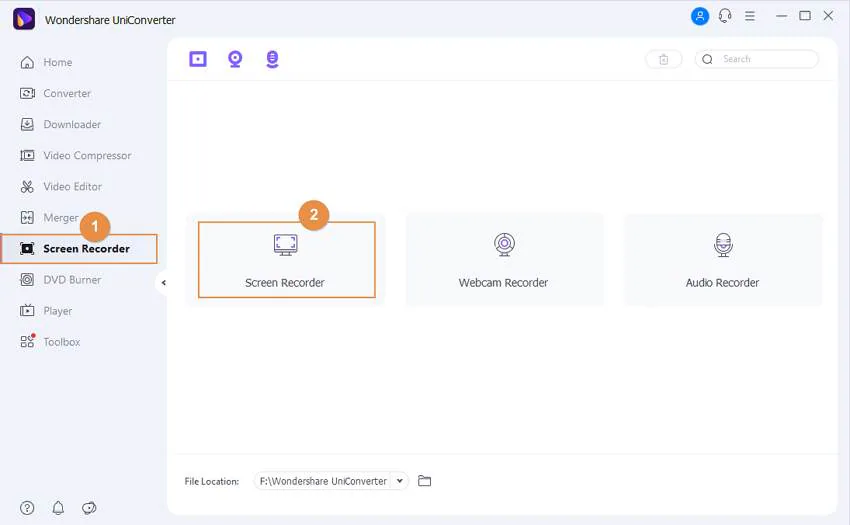
Task: Click the F:\Wondershare UniConverter path text
Action: coord(323,481)
